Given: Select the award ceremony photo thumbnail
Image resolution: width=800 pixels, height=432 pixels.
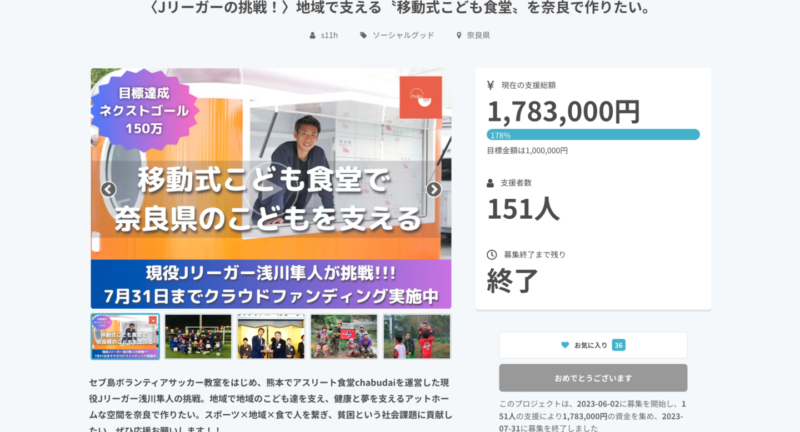Looking at the screenshot, I should [x=271, y=337].
